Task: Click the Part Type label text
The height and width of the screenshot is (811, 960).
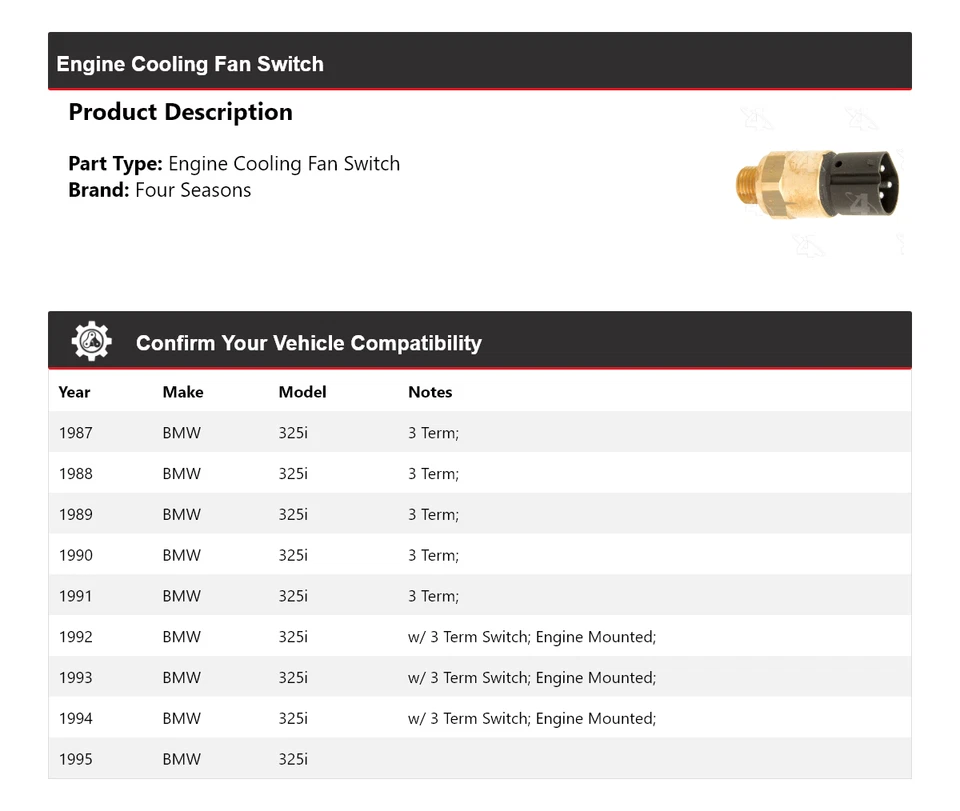Action: pos(115,164)
